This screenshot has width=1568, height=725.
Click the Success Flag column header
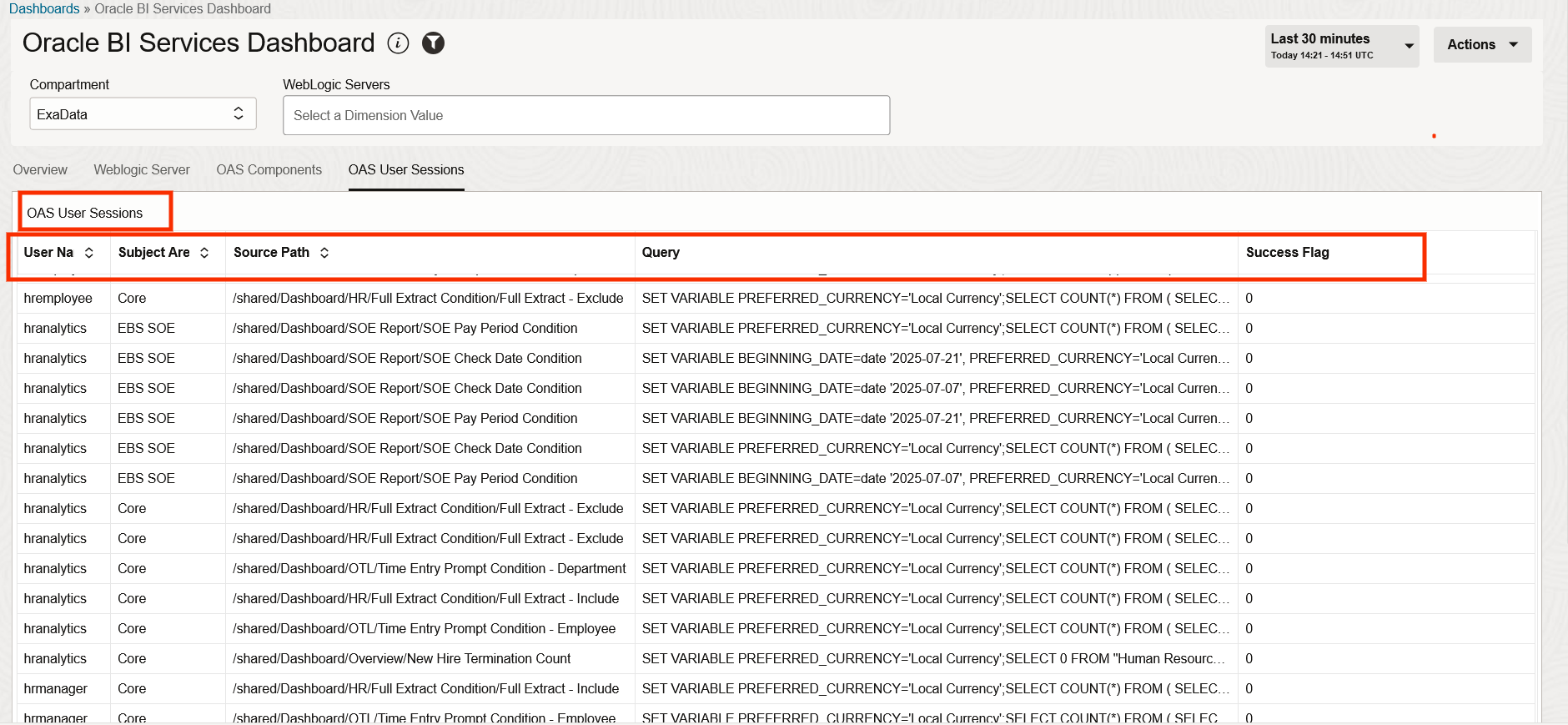(x=1287, y=253)
